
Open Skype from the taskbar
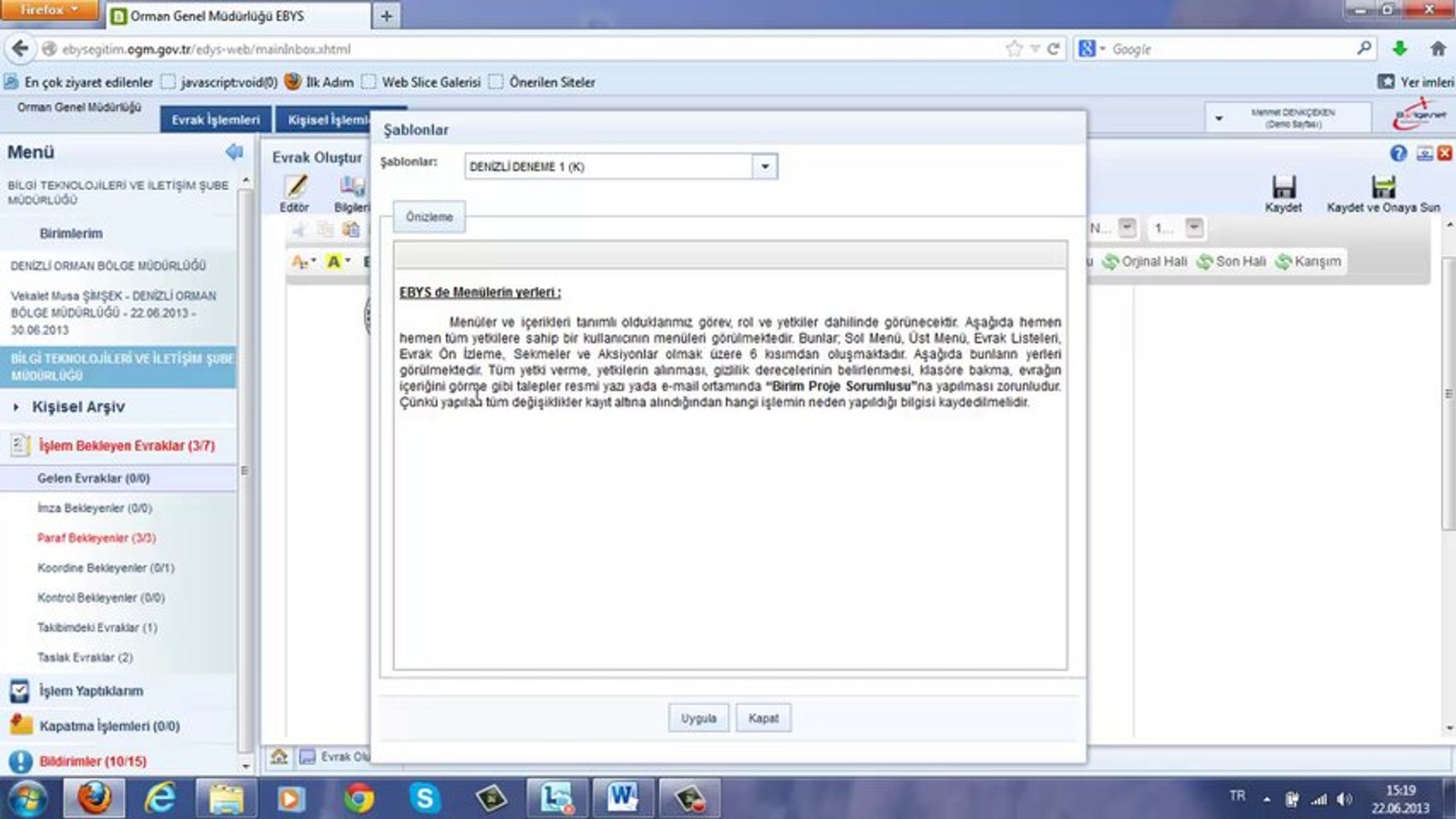tap(425, 799)
